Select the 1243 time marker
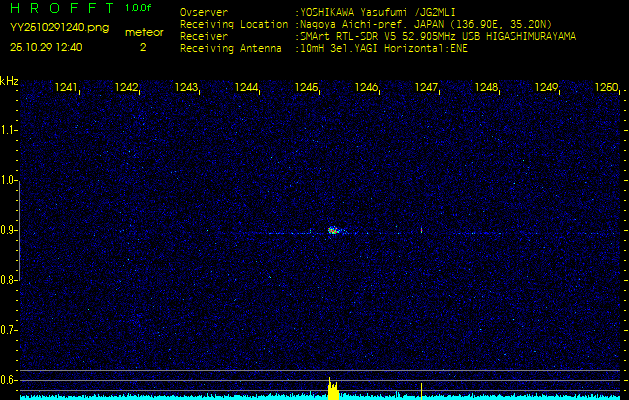The width and height of the screenshot is (629, 400). pyautogui.click(x=187, y=88)
